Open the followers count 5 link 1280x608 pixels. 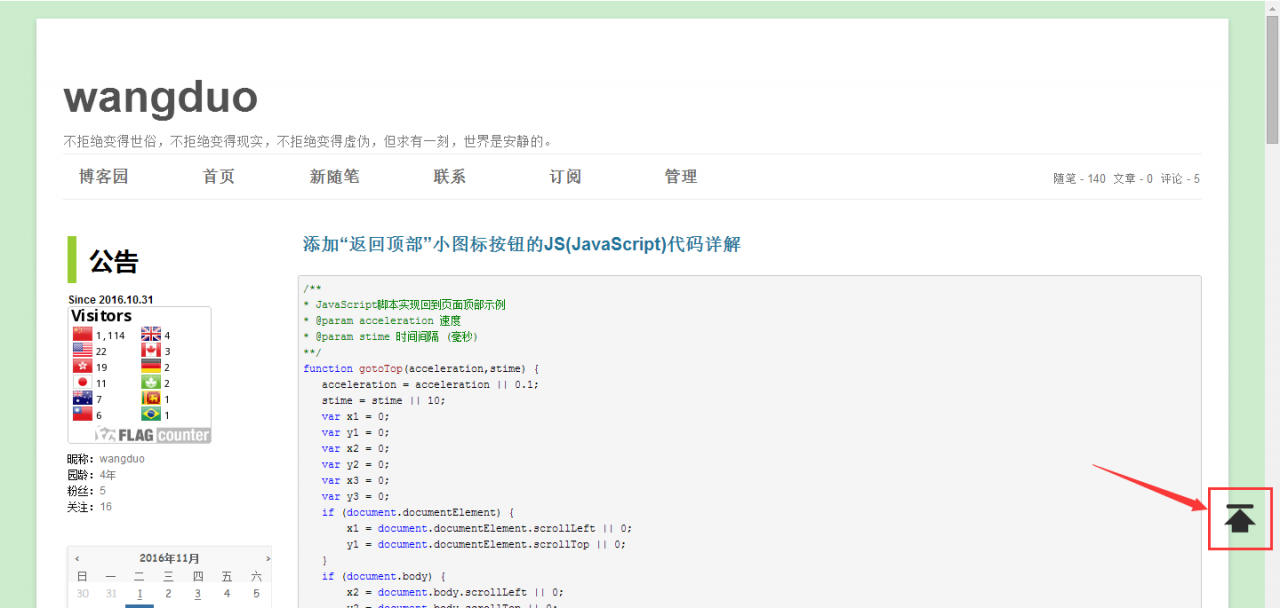coord(102,491)
